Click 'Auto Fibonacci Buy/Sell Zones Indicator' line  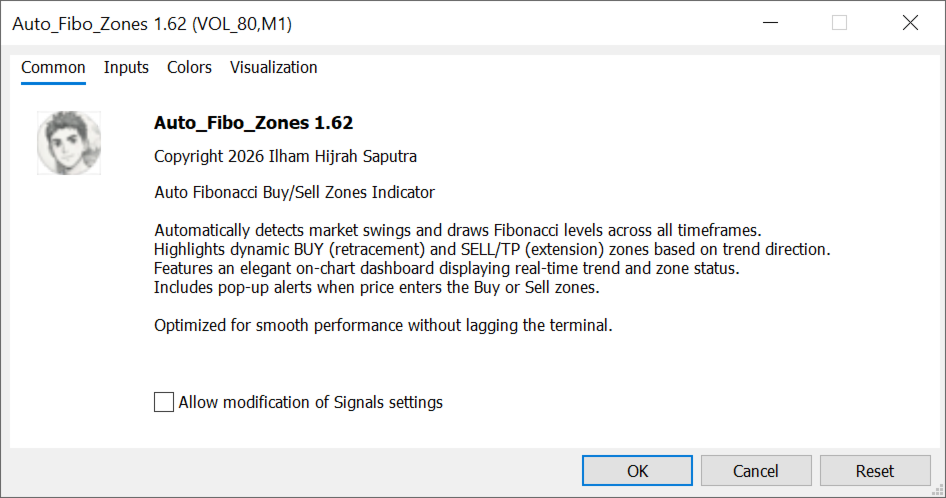[x=294, y=193]
